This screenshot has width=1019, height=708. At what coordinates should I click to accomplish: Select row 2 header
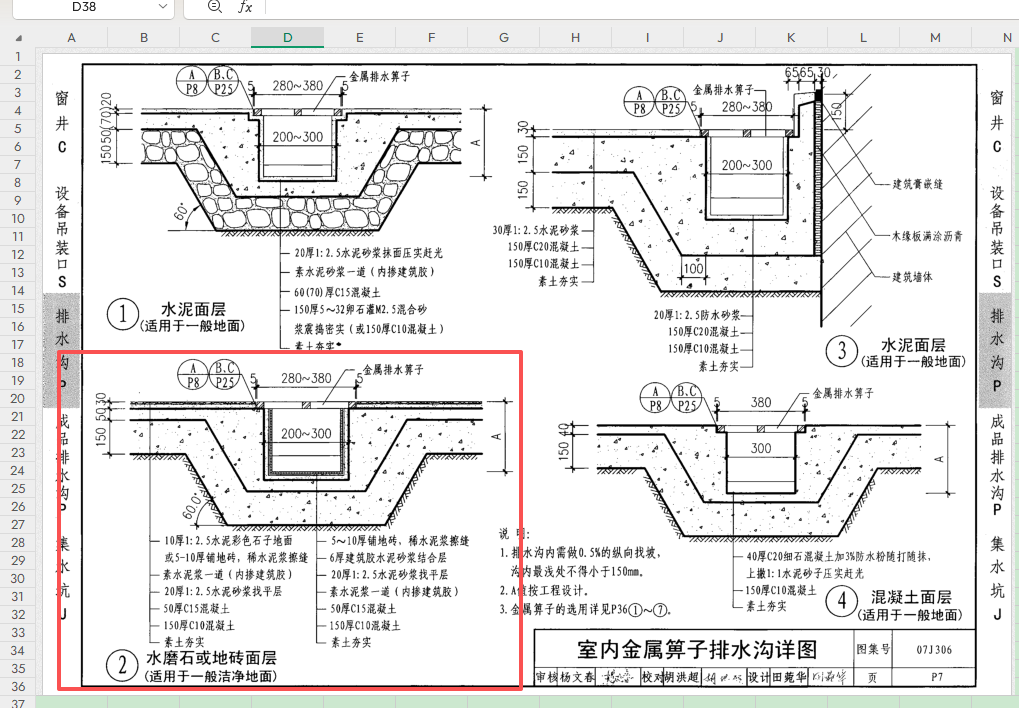[18, 75]
